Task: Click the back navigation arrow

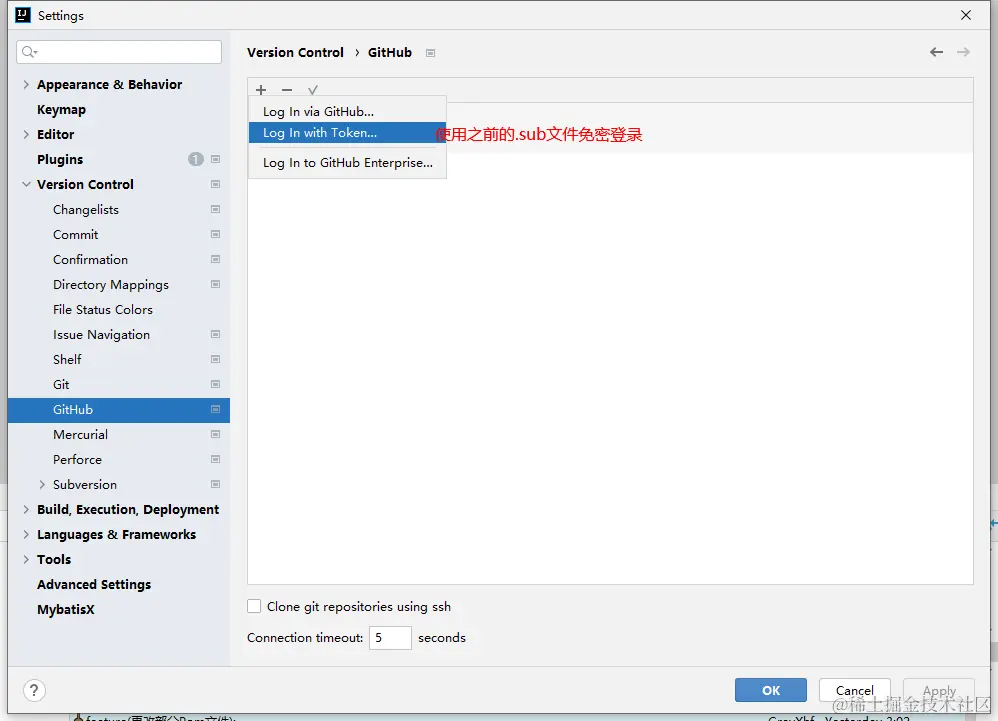Action: pyautogui.click(x=936, y=52)
